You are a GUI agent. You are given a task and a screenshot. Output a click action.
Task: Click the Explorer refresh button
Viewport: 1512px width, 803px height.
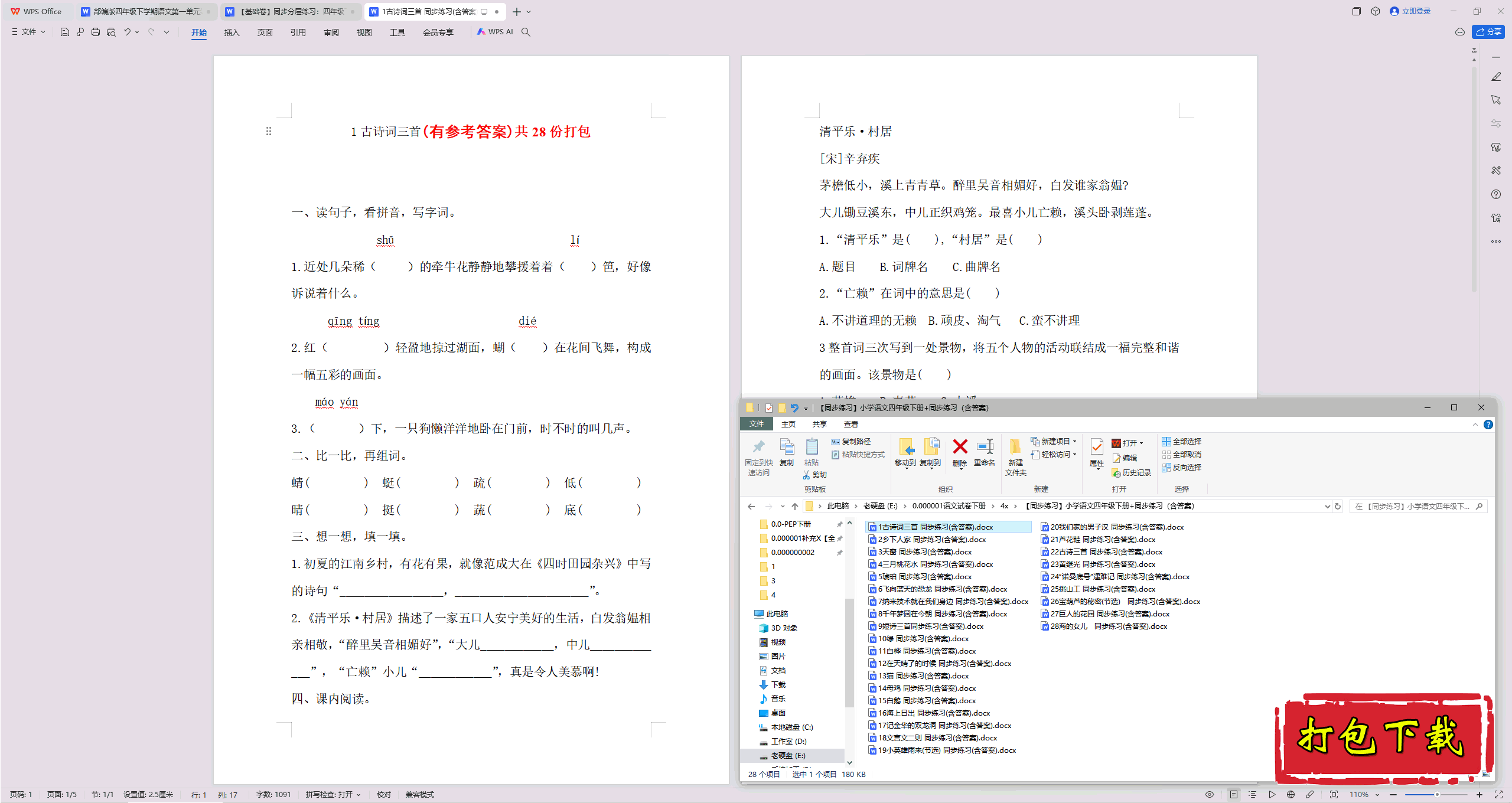tap(1338, 506)
